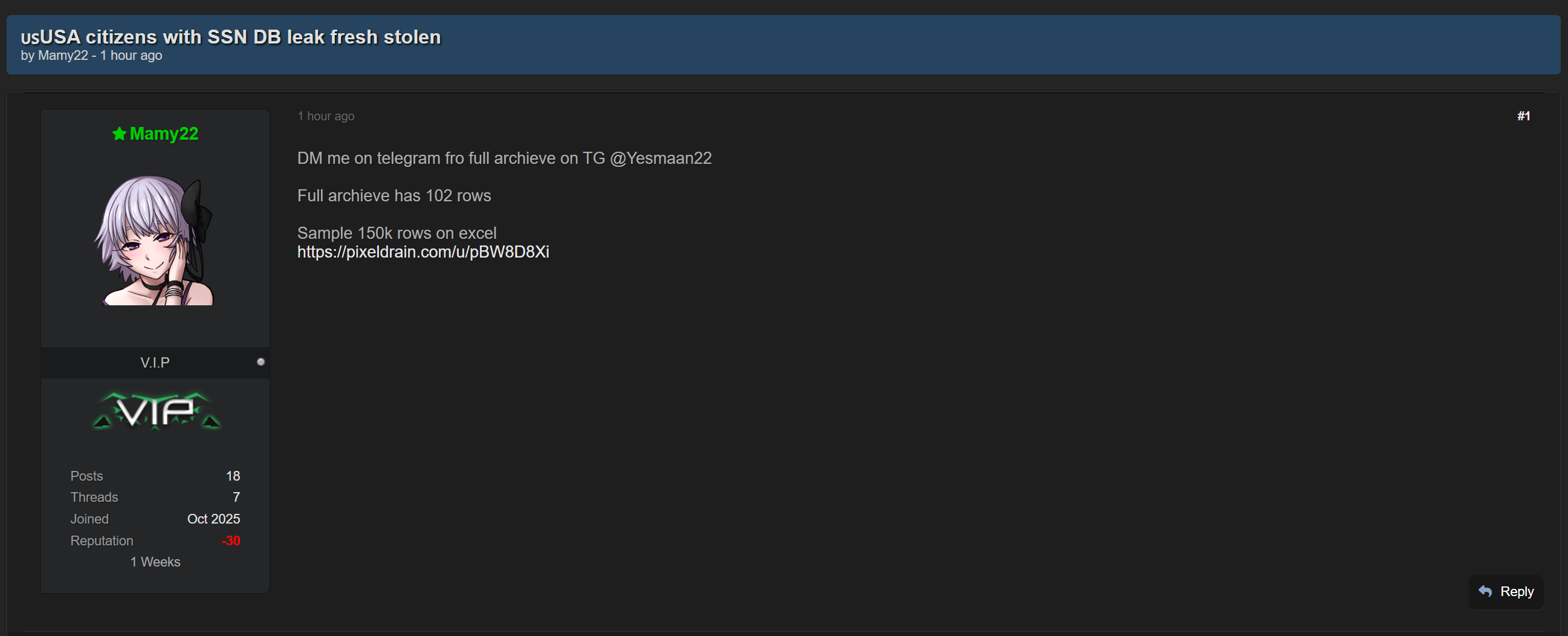This screenshot has width=1568, height=636.
Task: Click author name Mamy22 in thread header
Action: (x=63, y=56)
